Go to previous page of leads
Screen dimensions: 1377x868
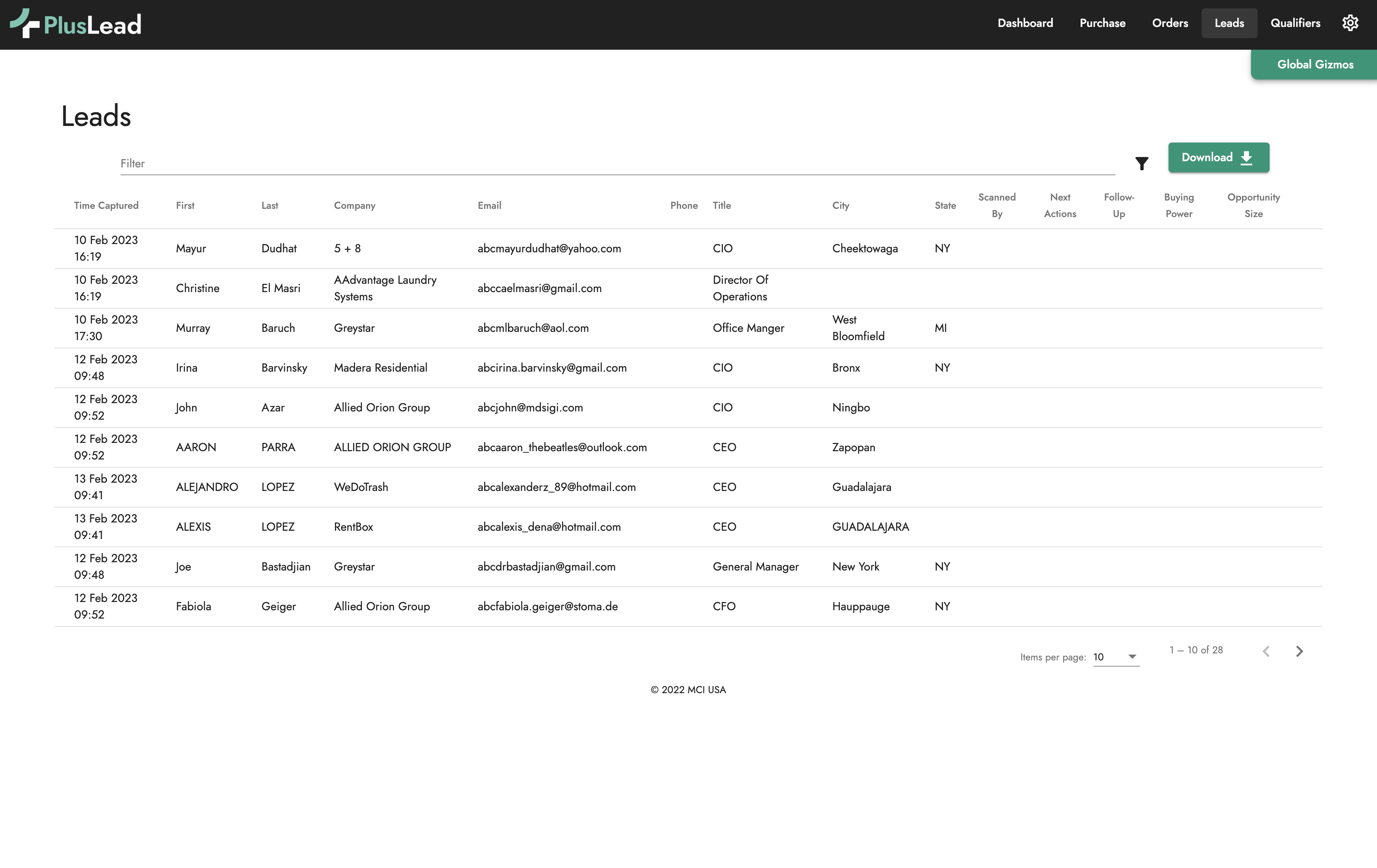tap(1266, 651)
